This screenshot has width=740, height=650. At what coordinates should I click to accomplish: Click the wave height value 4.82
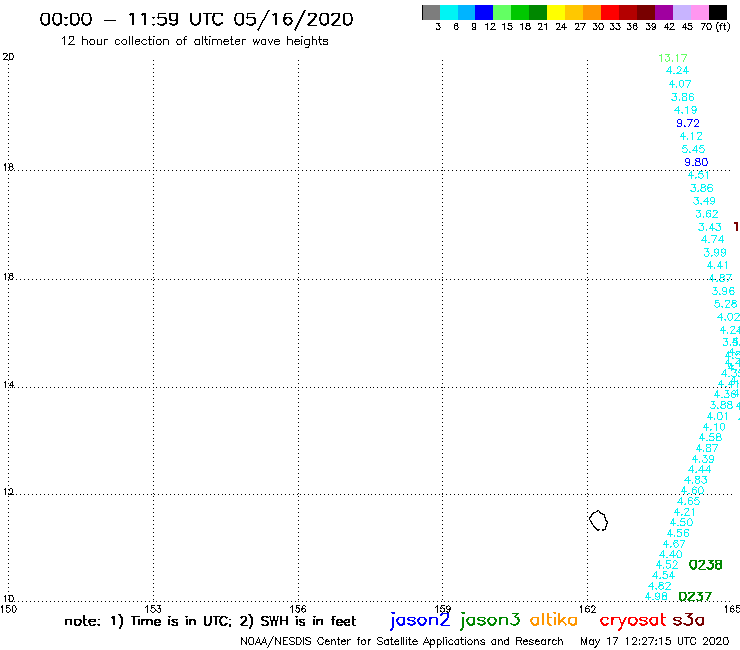[x=660, y=586]
